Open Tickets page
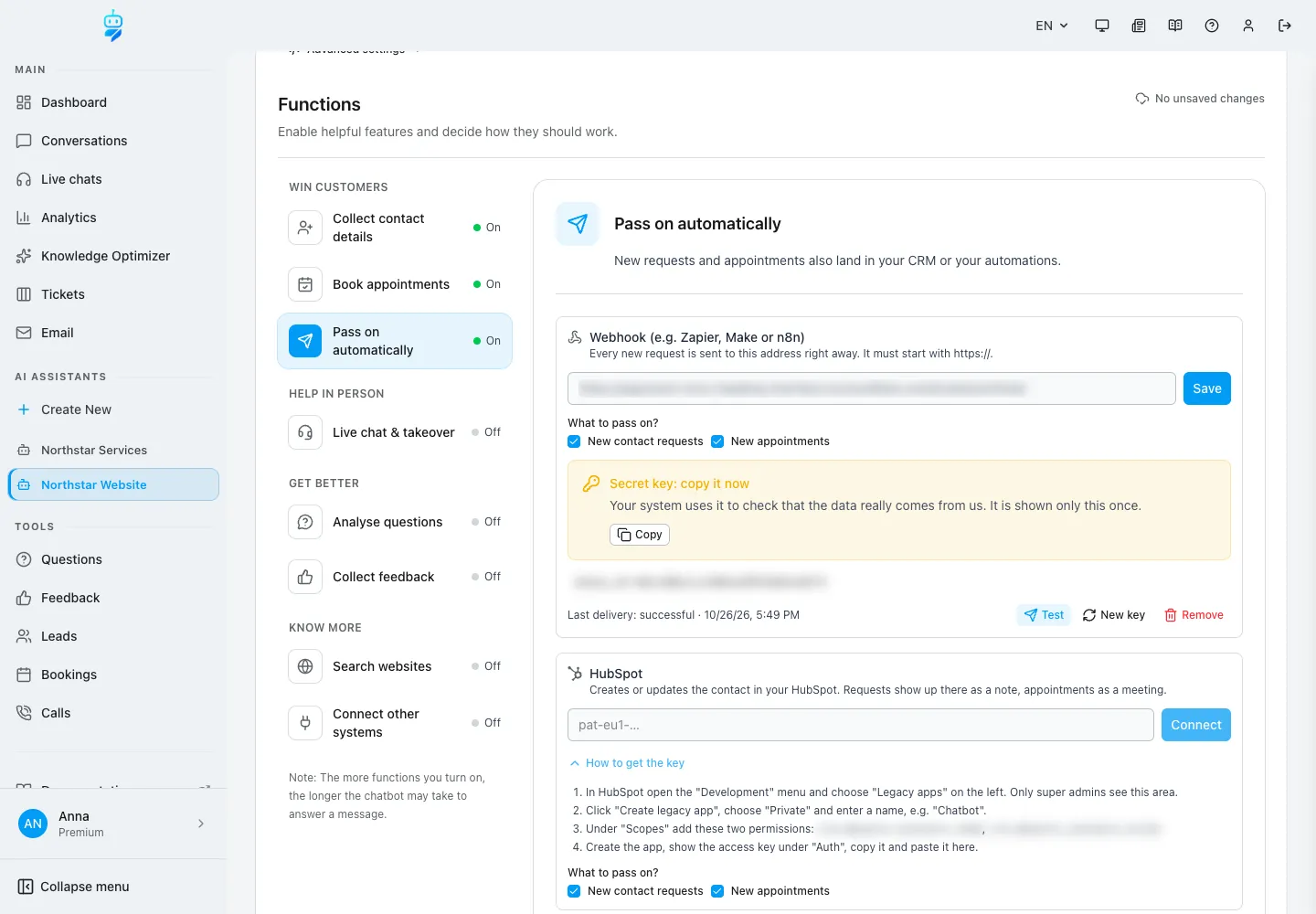This screenshot has width=1316, height=914. click(x=113, y=294)
